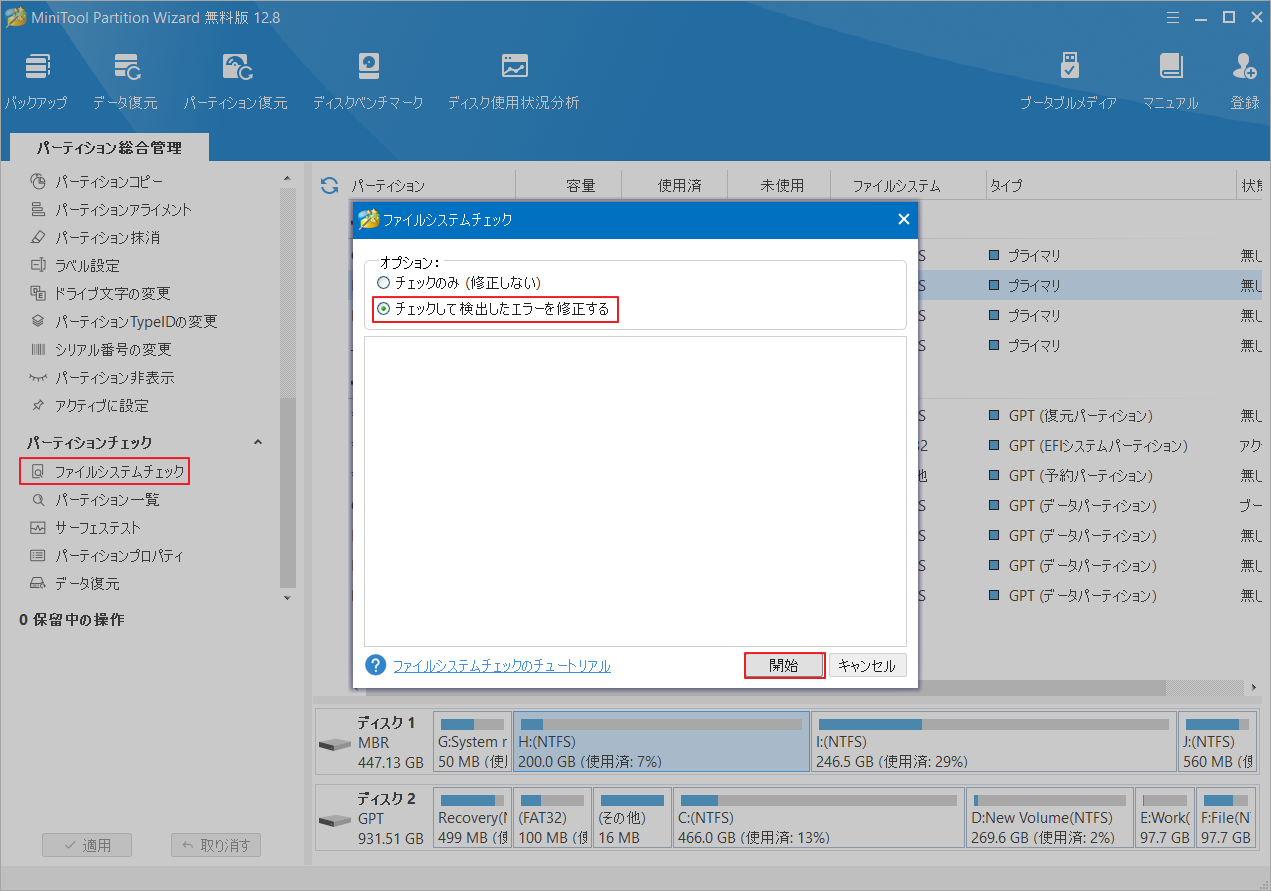Select (その他) 16 MB partition block
The image size is (1271, 891).
pos(632,818)
